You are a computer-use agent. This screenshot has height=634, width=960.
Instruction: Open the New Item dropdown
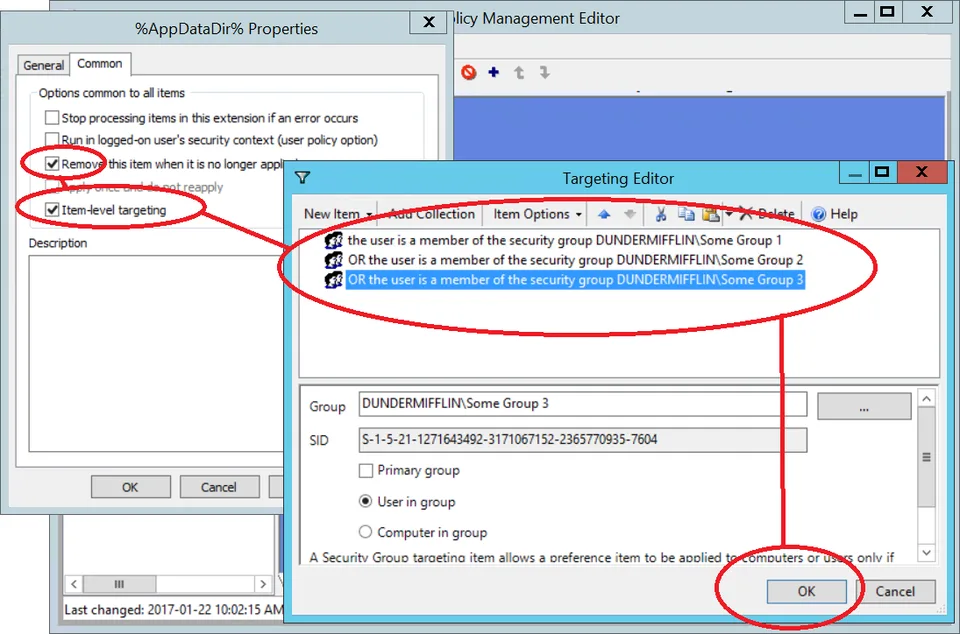[338, 214]
